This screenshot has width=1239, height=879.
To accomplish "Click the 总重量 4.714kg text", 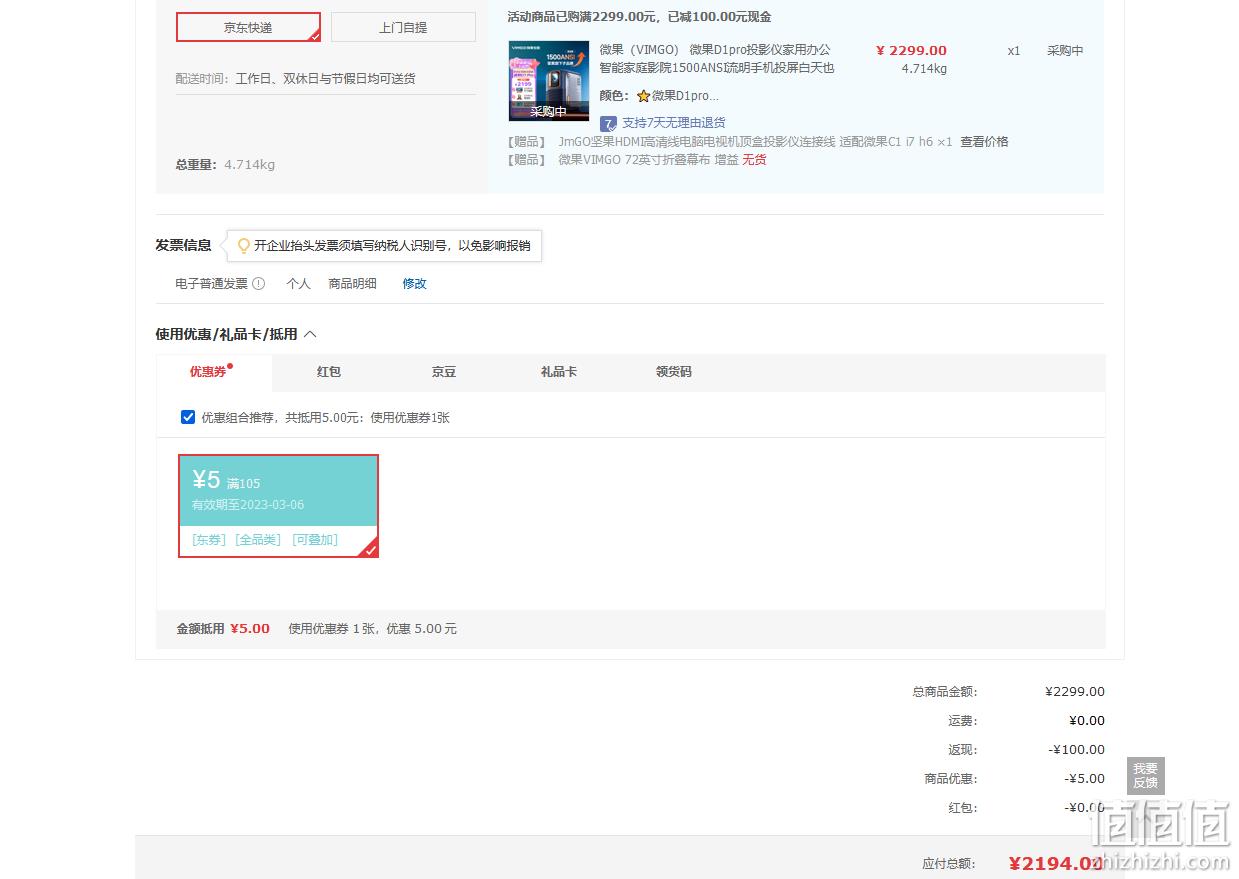I will pyautogui.click(x=225, y=165).
